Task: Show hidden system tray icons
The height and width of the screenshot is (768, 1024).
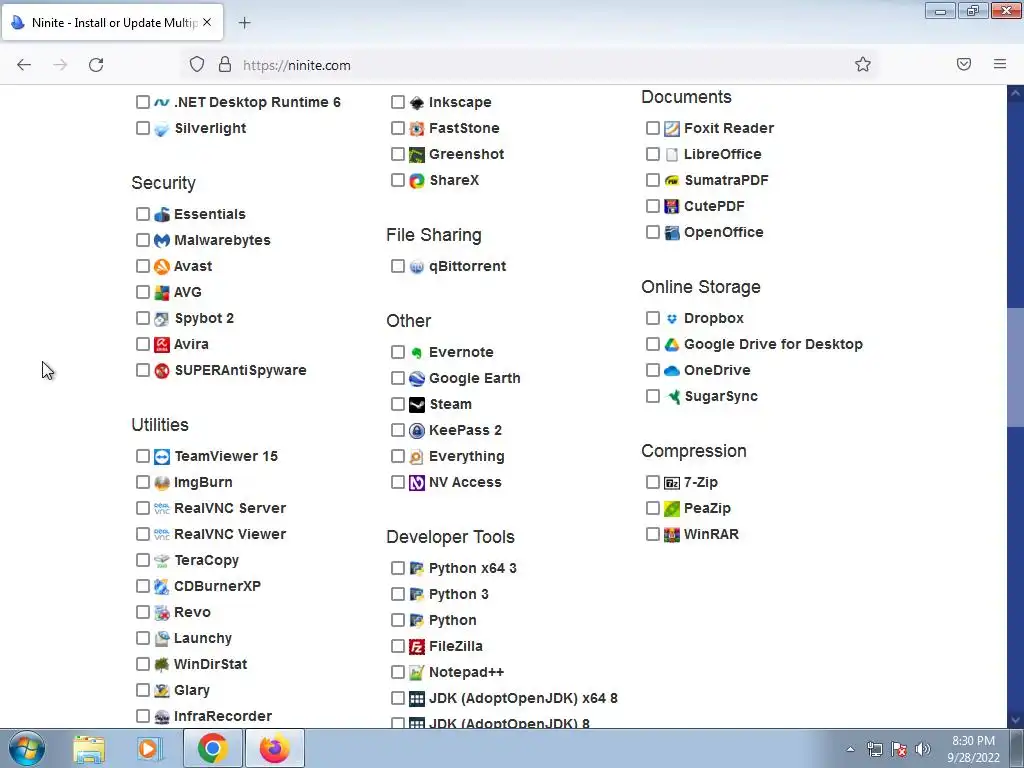Action: (850, 749)
